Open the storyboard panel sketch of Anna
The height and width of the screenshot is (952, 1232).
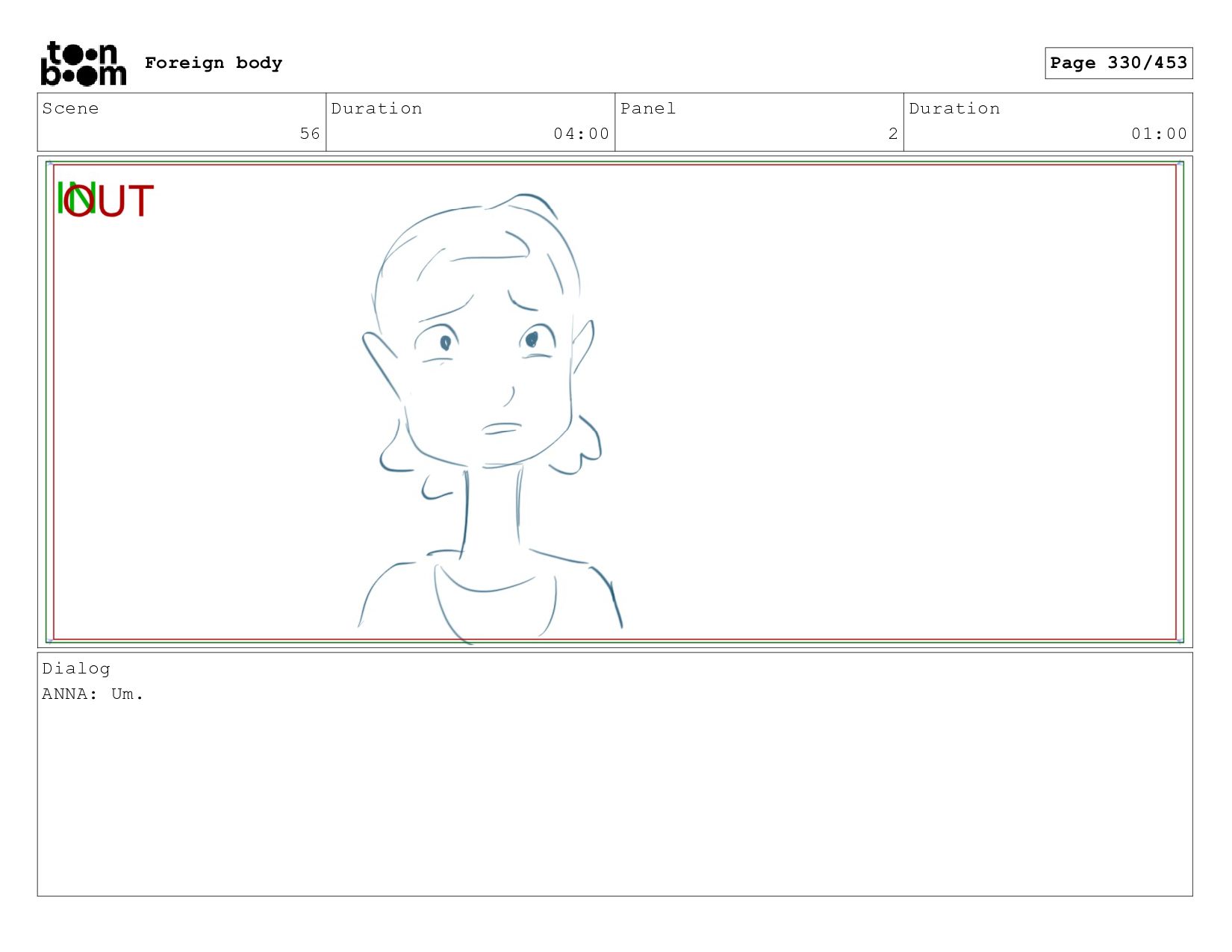pyautogui.click(x=615, y=402)
